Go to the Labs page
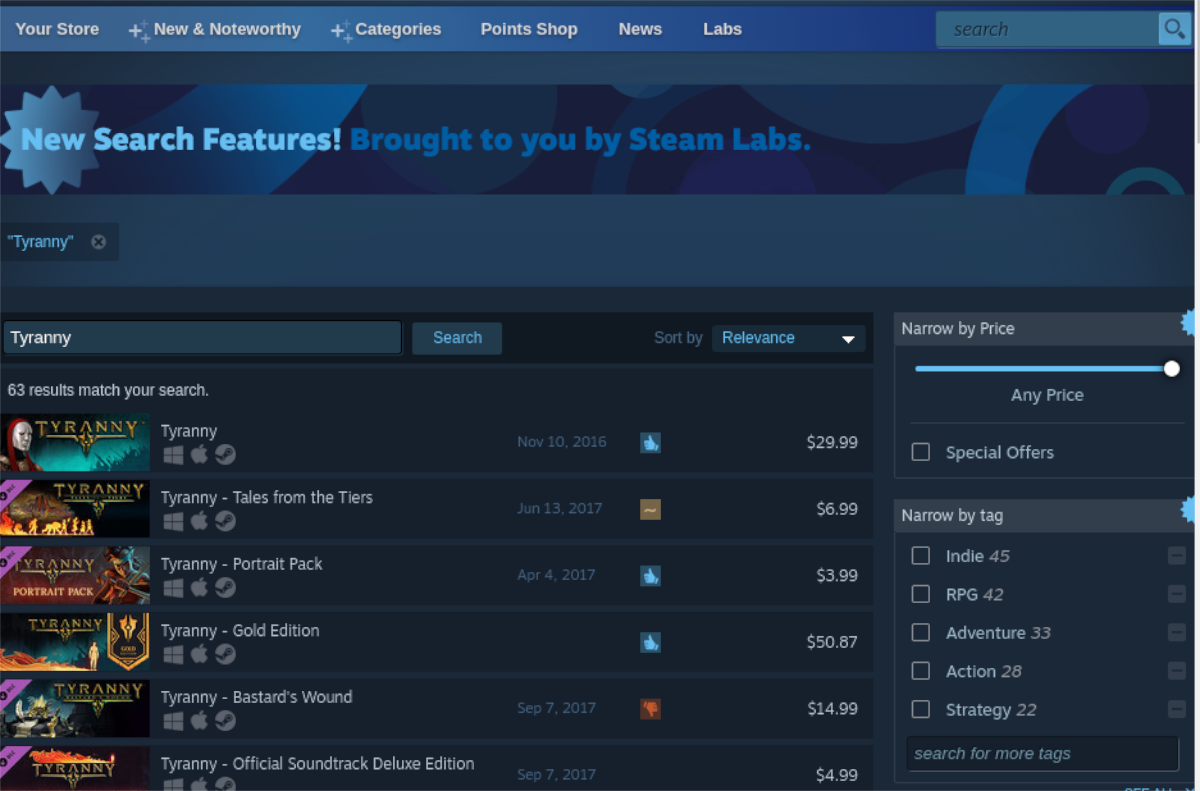The image size is (1200, 791). click(722, 29)
